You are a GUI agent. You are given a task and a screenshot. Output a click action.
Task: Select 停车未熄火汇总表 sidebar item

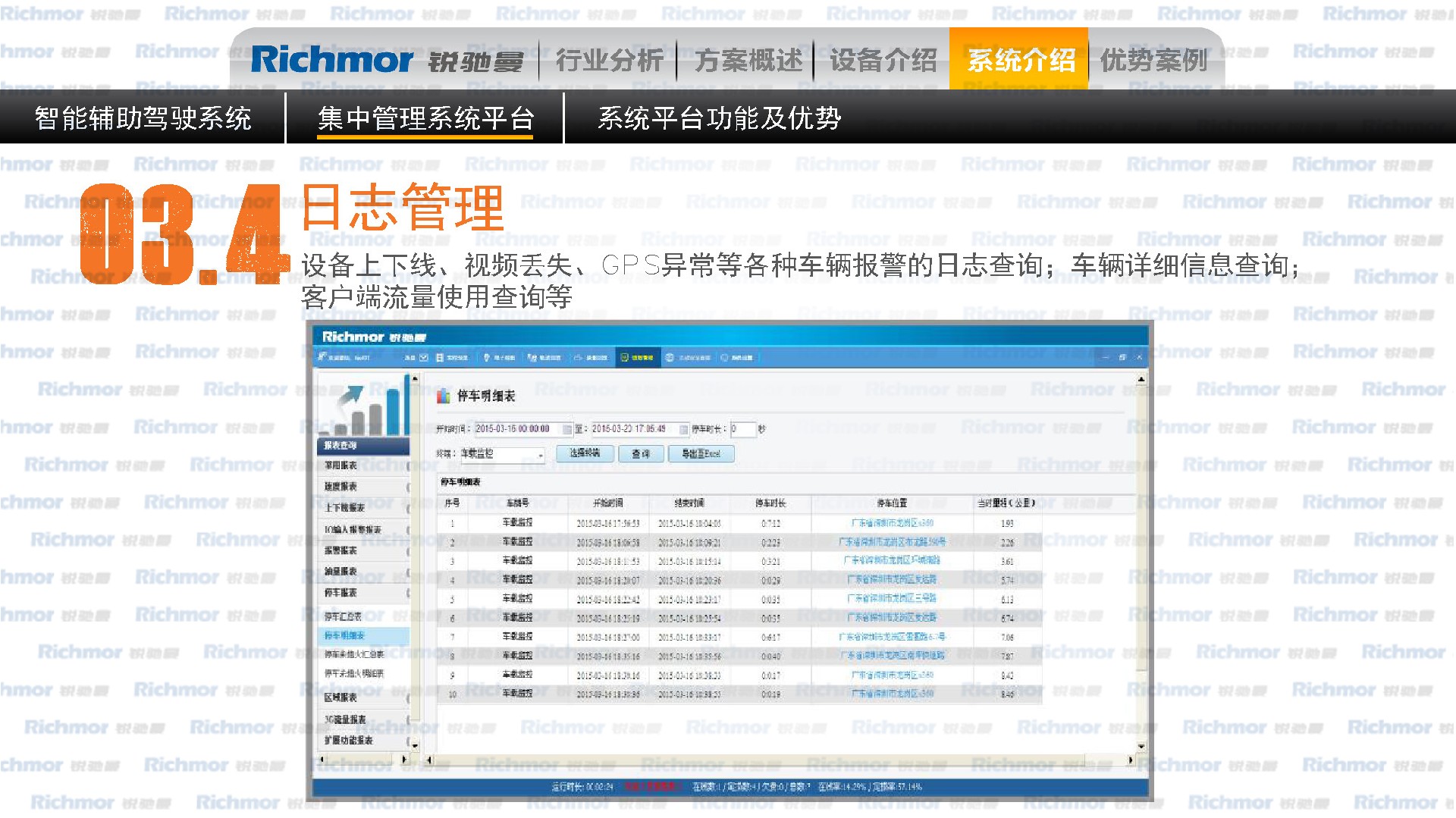coord(363,653)
